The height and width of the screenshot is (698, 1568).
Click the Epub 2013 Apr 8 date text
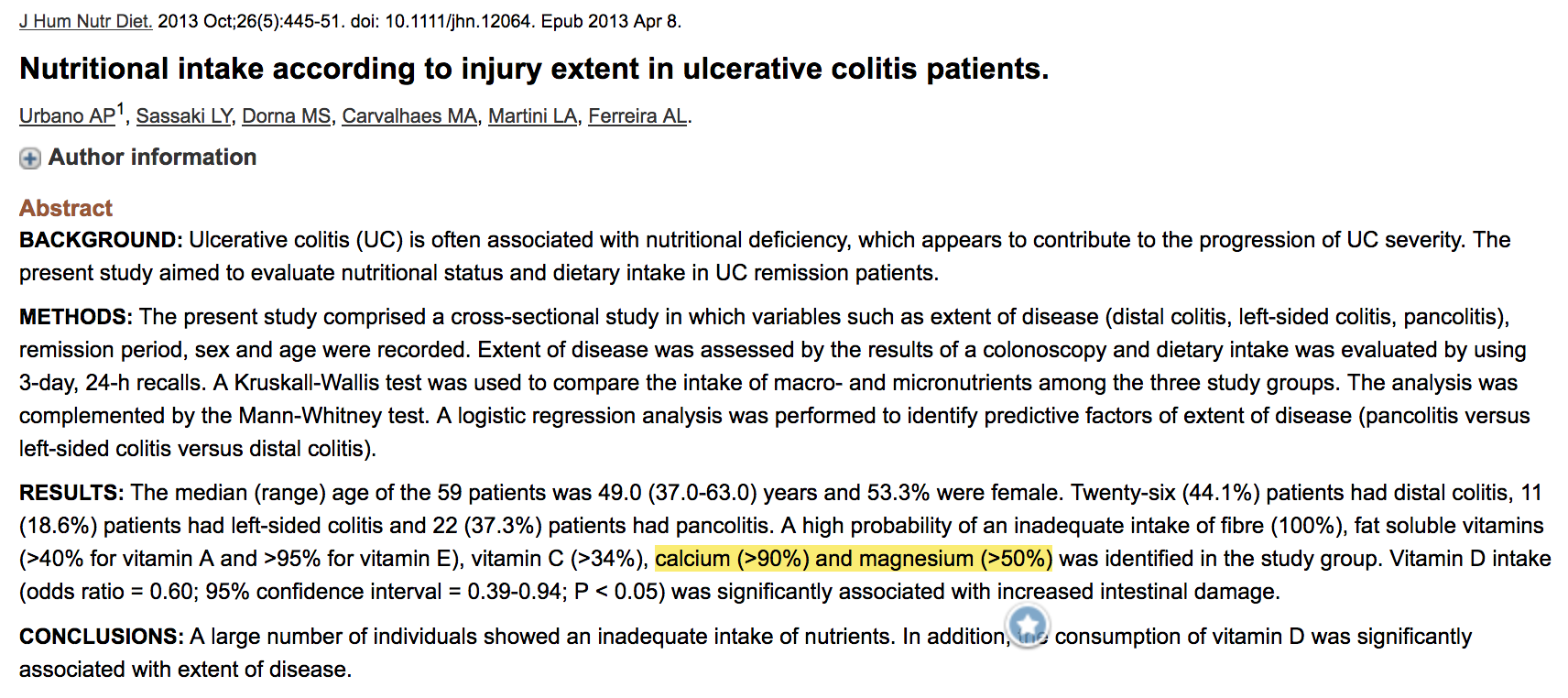611,21
